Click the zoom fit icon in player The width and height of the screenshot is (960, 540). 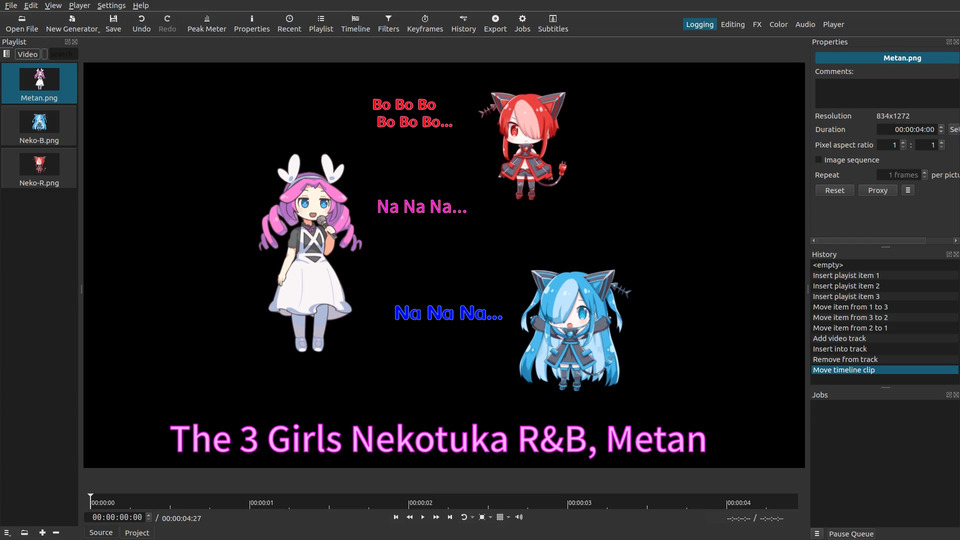(482, 517)
